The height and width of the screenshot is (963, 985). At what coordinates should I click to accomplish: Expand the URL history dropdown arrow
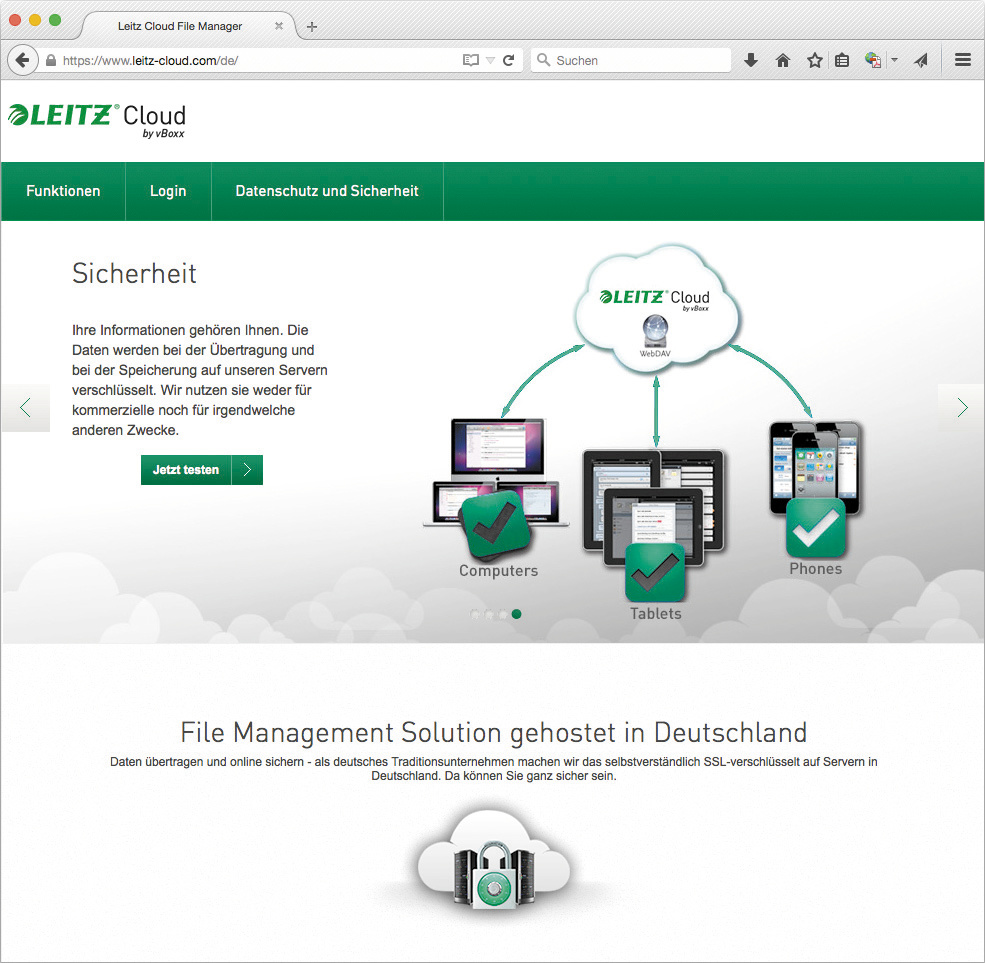click(x=491, y=61)
